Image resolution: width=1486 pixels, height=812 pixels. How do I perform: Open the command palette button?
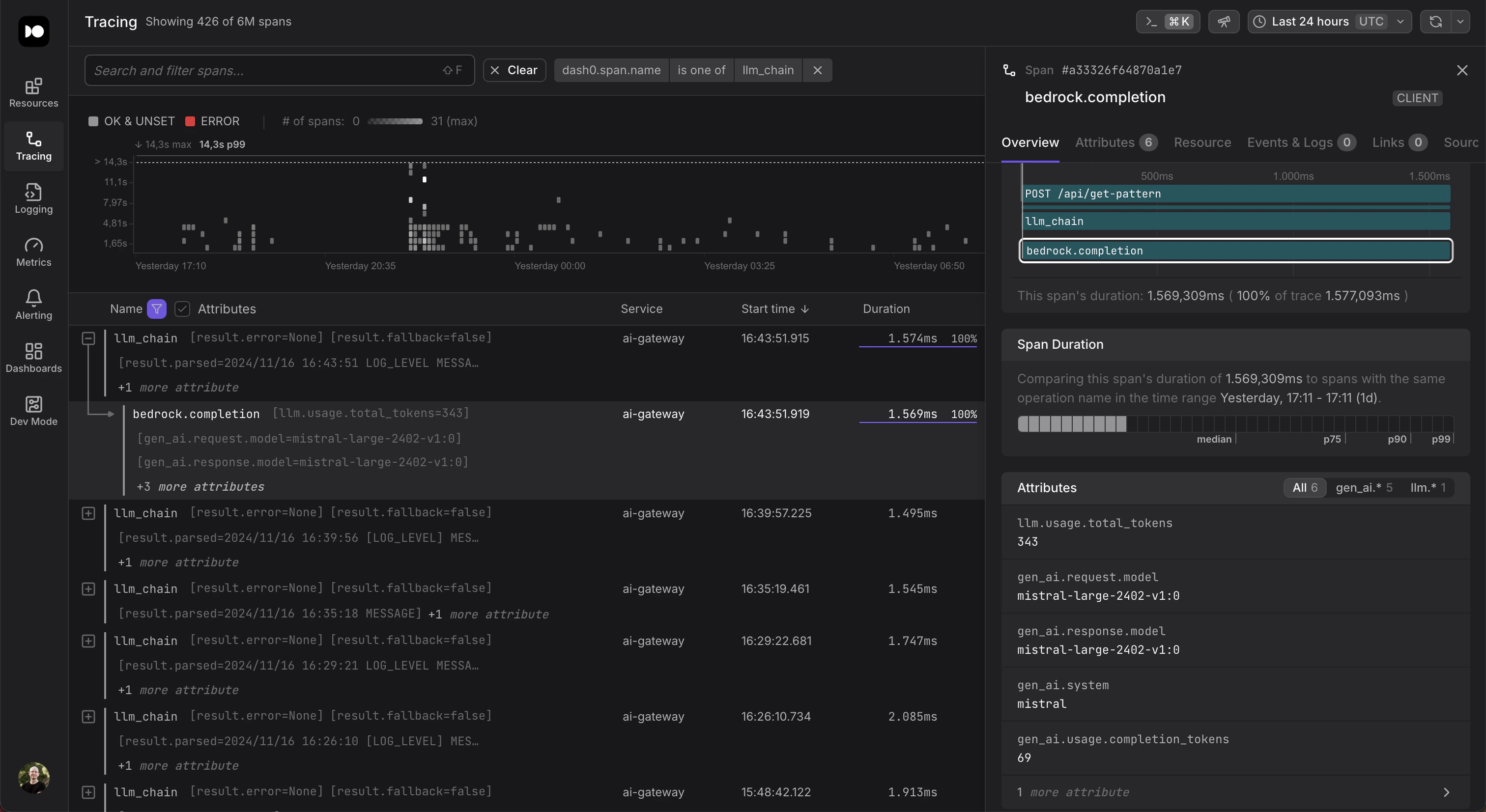[x=1168, y=22]
